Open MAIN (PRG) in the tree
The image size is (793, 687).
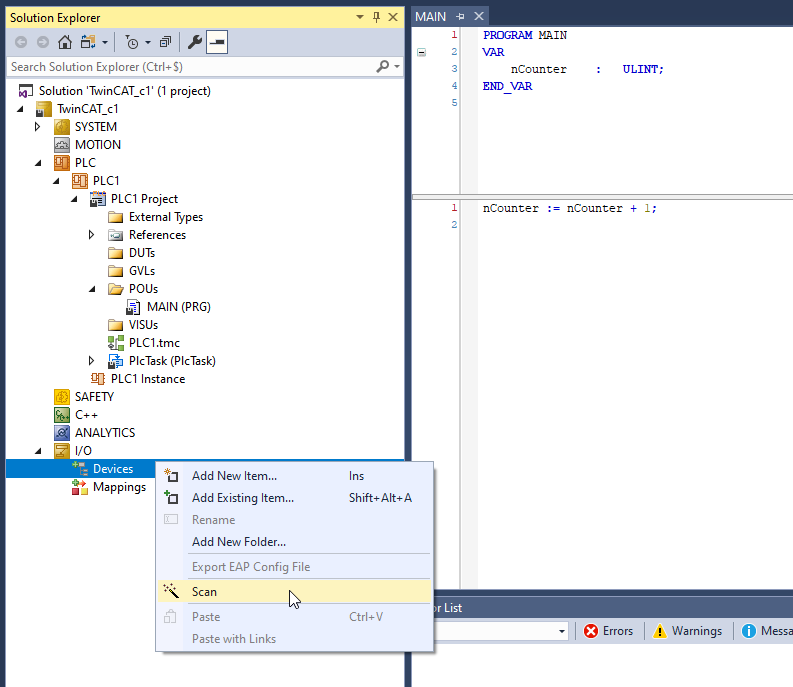pos(178,307)
